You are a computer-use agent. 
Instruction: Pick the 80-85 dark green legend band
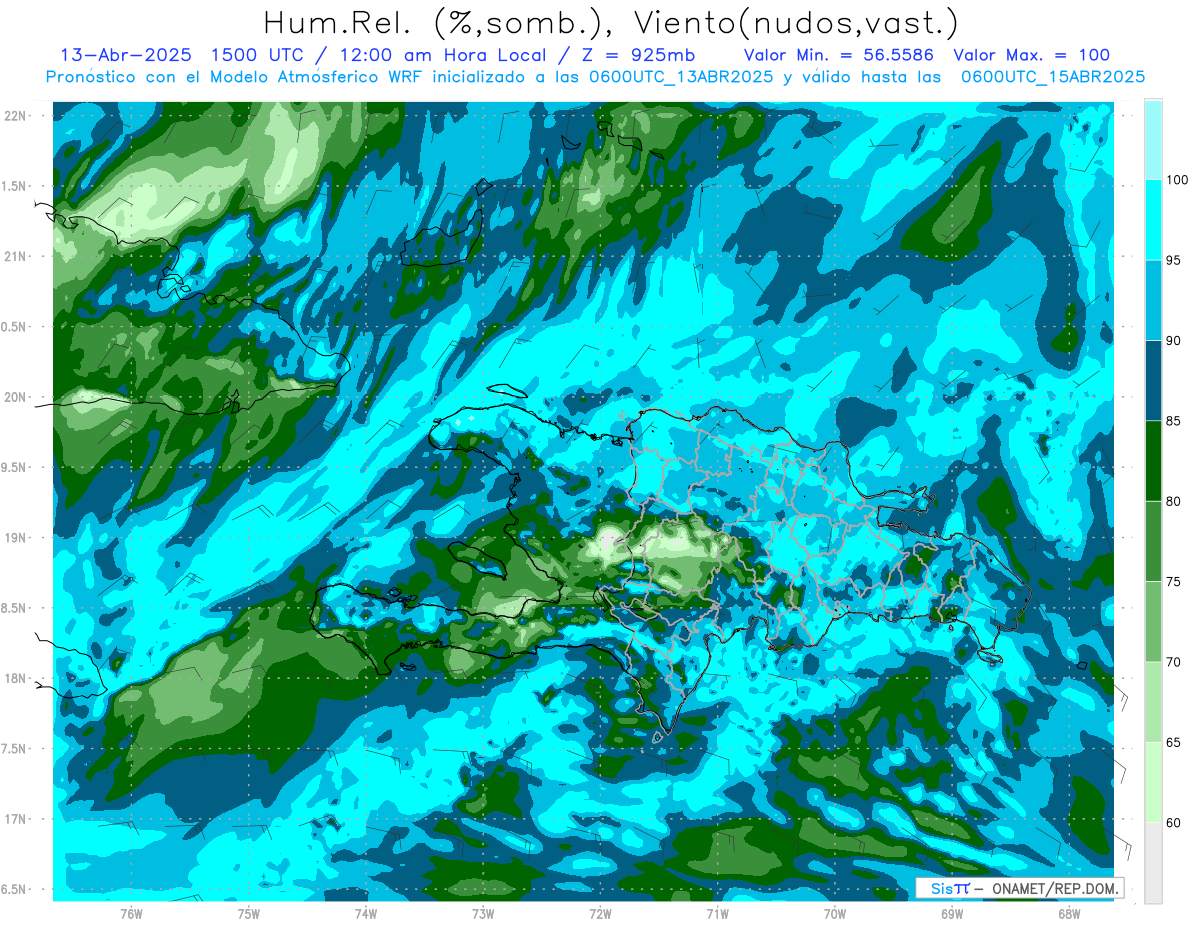pyautogui.click(x=1153, y=461)
